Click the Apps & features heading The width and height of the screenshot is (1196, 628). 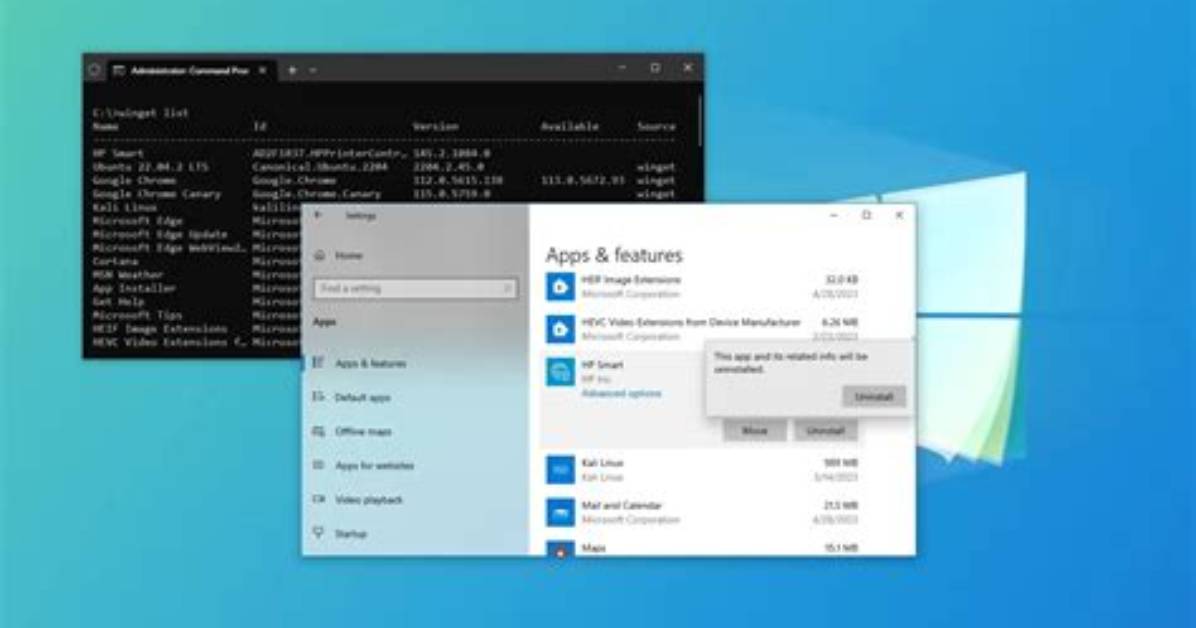[x=614, y=255]
